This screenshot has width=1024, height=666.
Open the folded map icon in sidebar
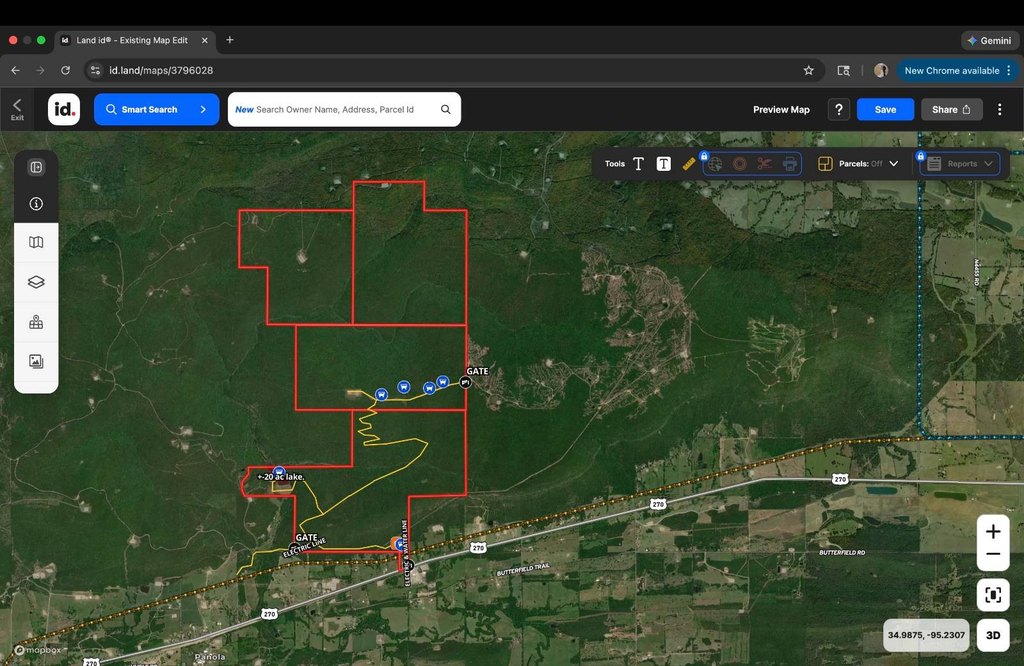36,242
